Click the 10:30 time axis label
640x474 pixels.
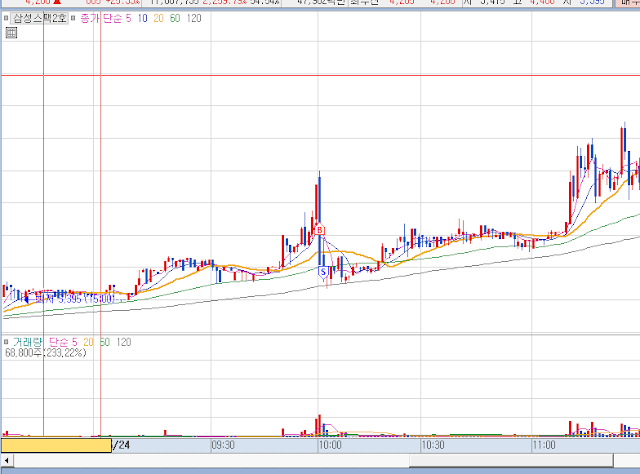click(433, 445)
